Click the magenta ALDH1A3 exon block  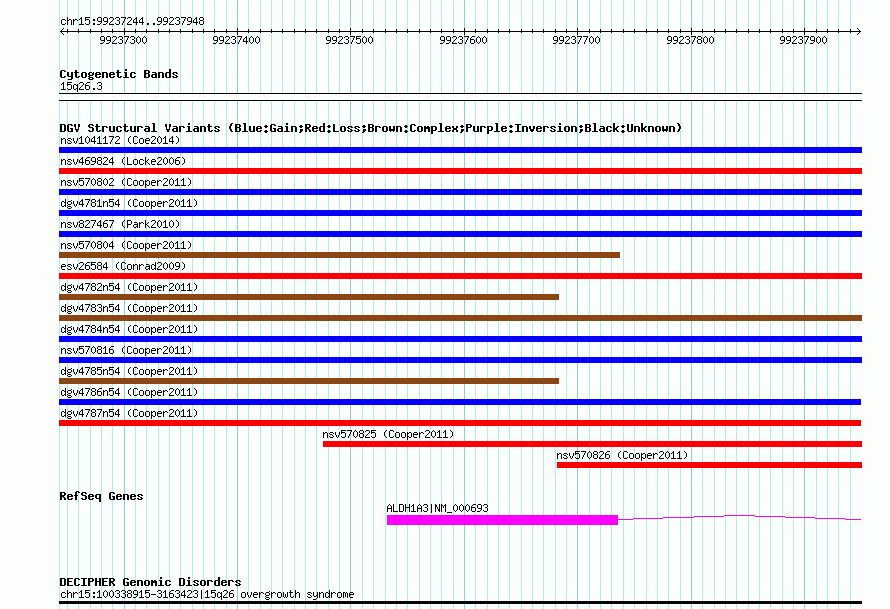[x=502, y=520]
